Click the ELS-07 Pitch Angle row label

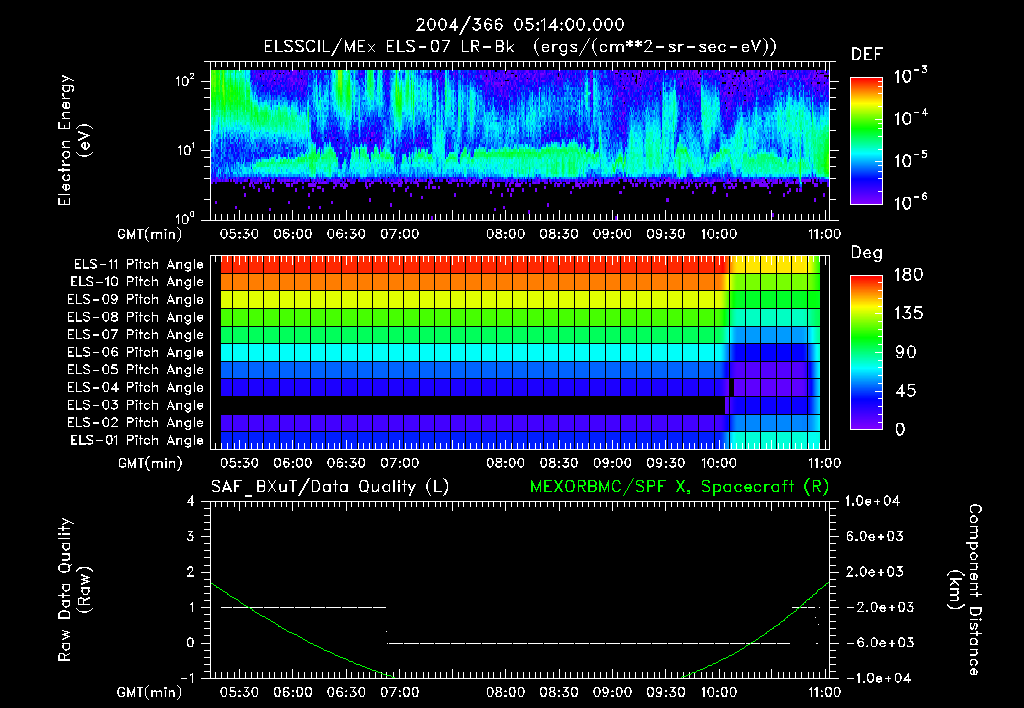(135, 335)
